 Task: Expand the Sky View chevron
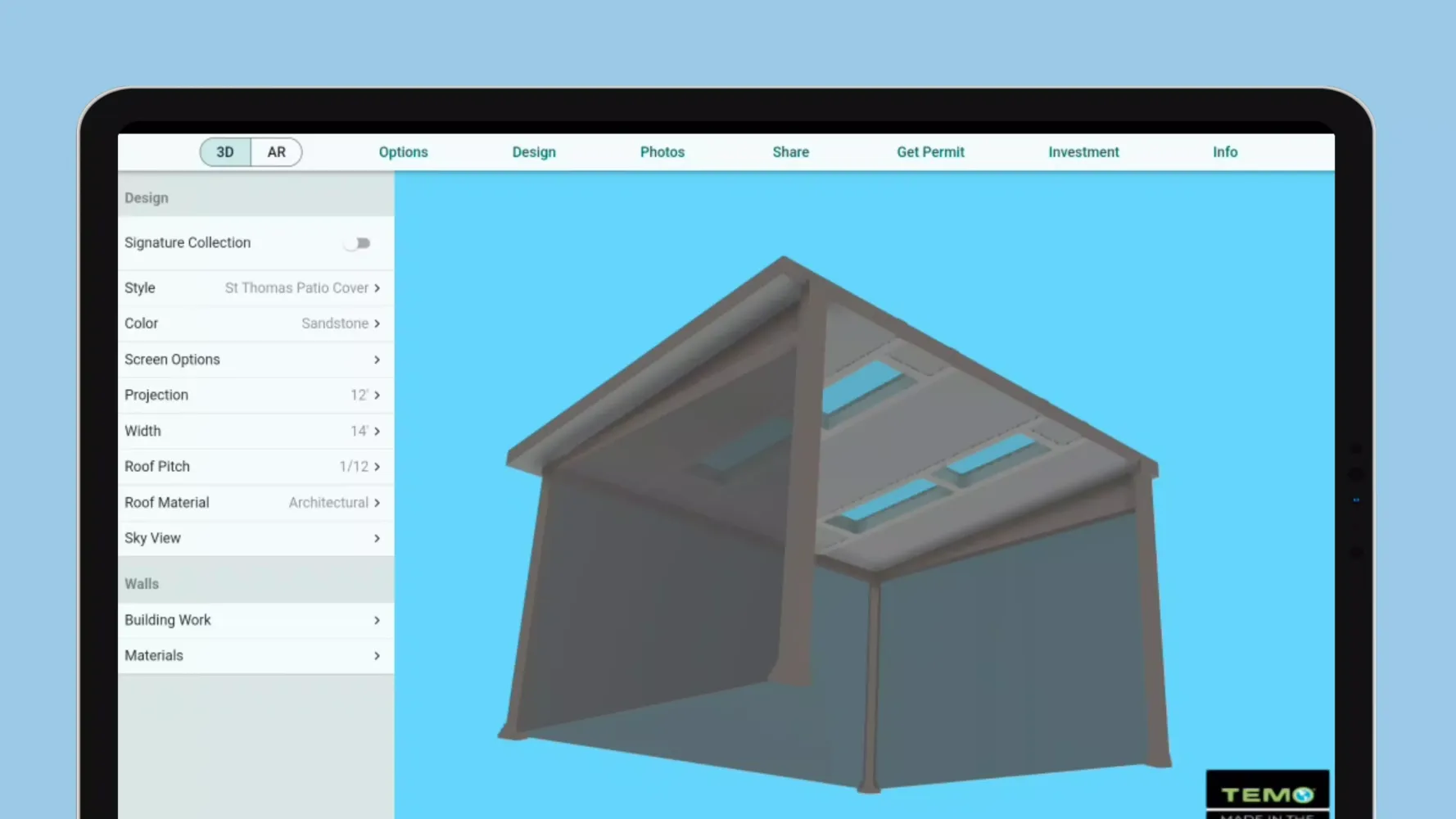point(377,538)
